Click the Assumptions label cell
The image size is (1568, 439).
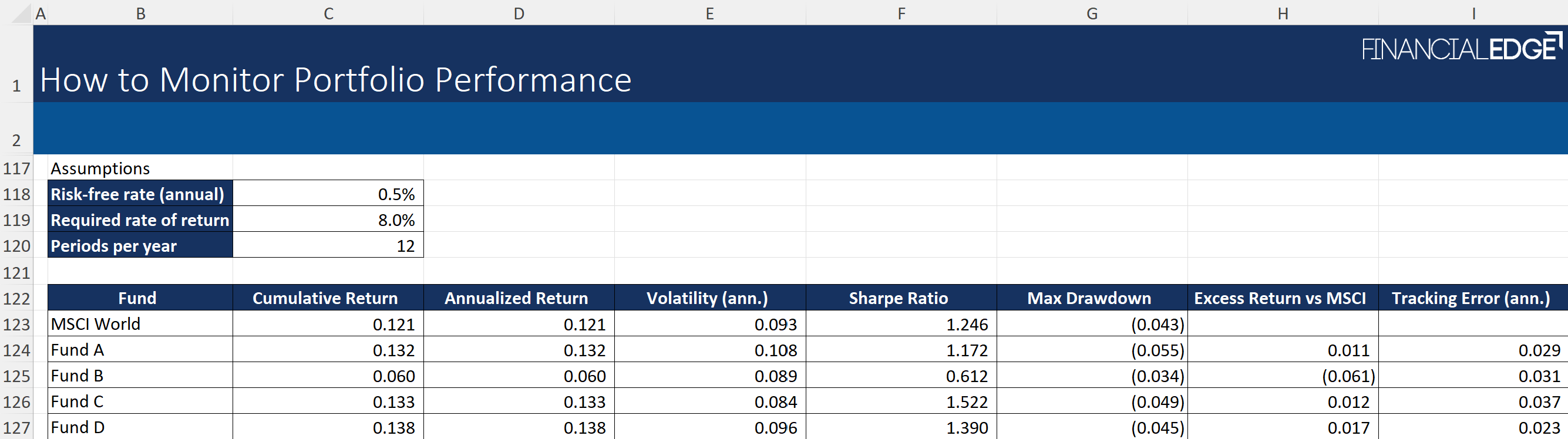tap(140, 168)
